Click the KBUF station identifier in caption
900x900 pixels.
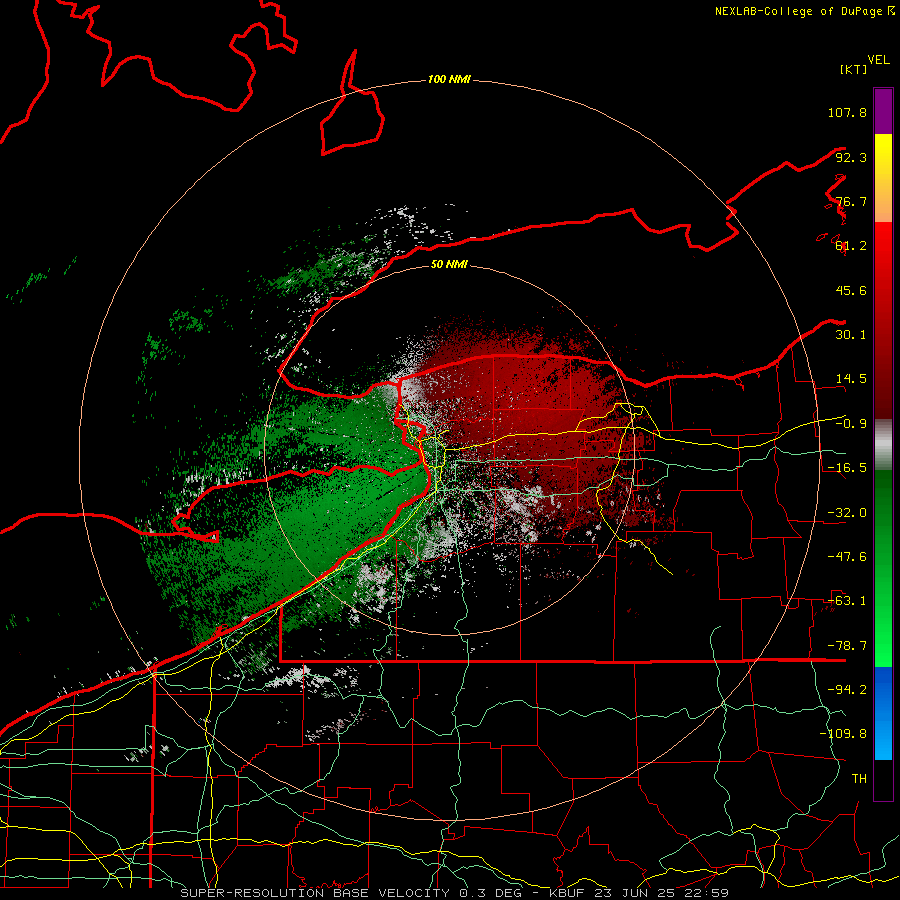(x=567, y=893)
